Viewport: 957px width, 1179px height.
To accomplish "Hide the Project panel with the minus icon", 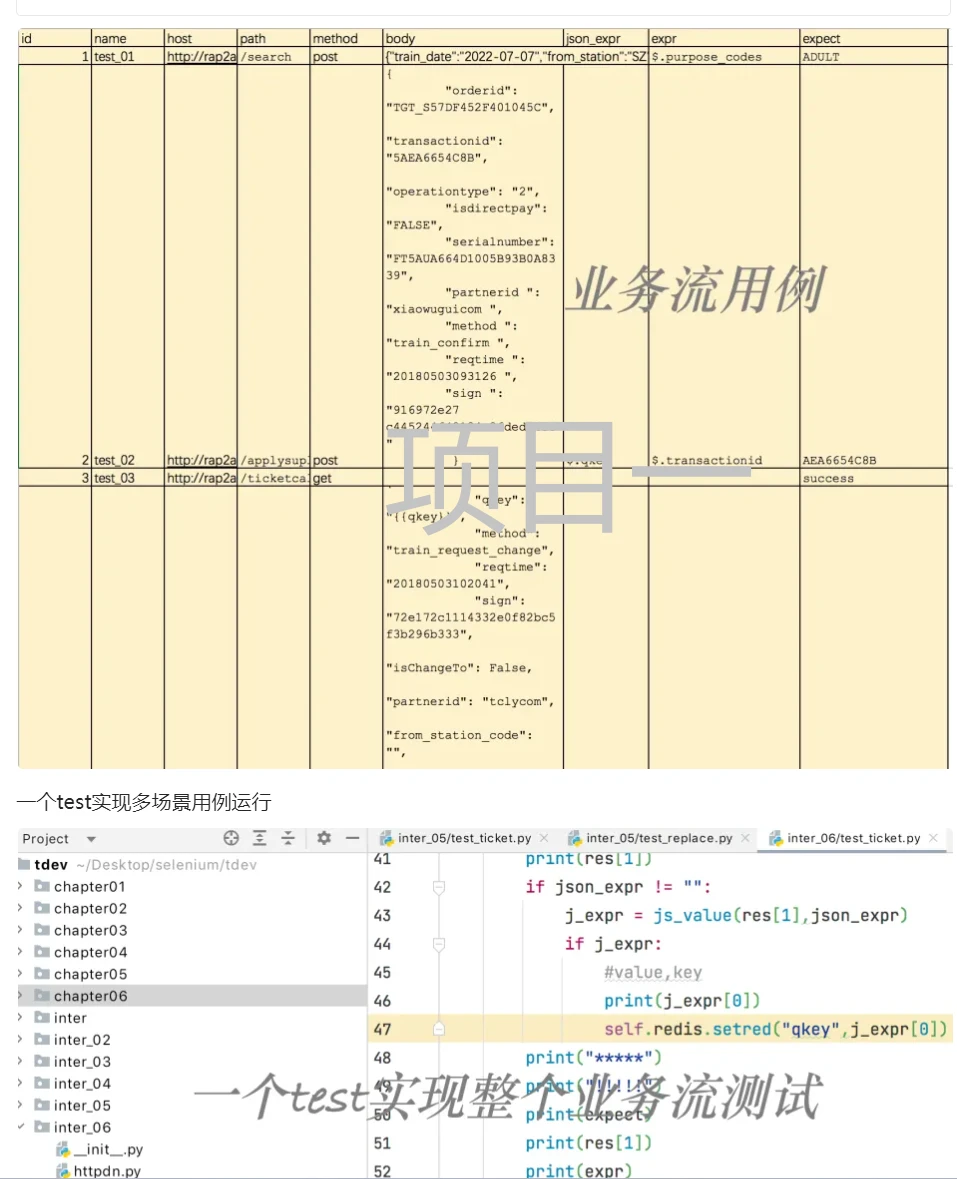I will [x=352, y=838].
